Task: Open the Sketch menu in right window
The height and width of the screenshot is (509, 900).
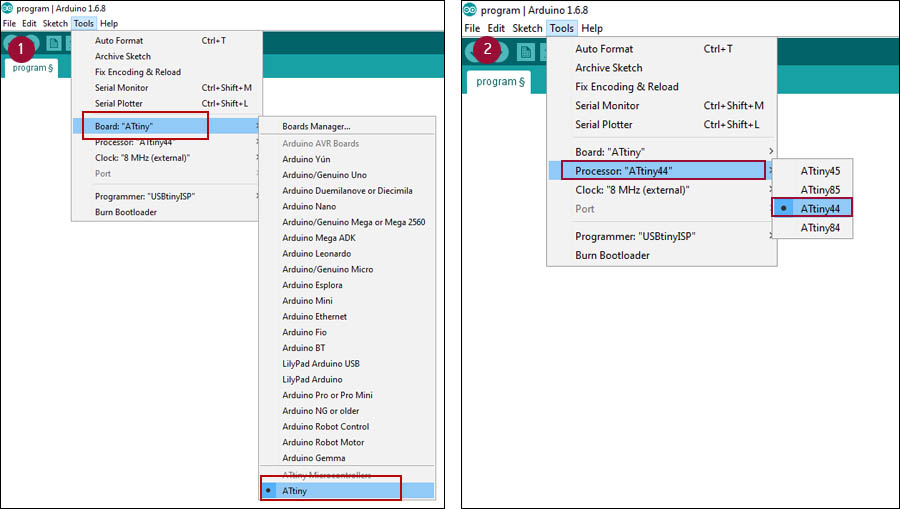Action: pyautogui.click(x=527, y=28)
